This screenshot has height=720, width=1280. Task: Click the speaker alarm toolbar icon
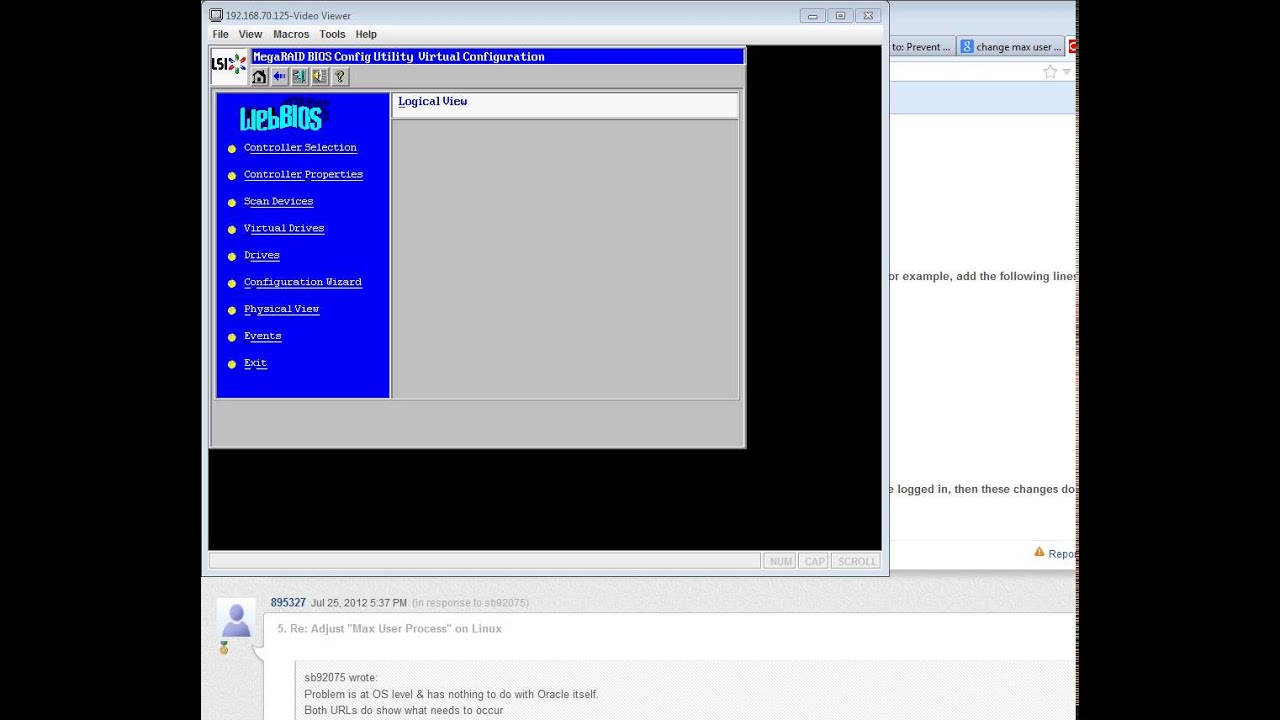(319, 76)
